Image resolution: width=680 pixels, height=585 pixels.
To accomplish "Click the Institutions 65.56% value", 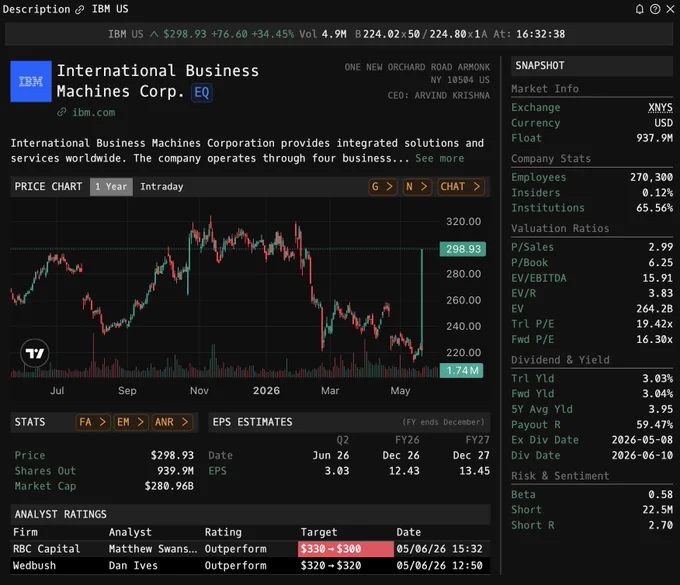I will 654,208.
